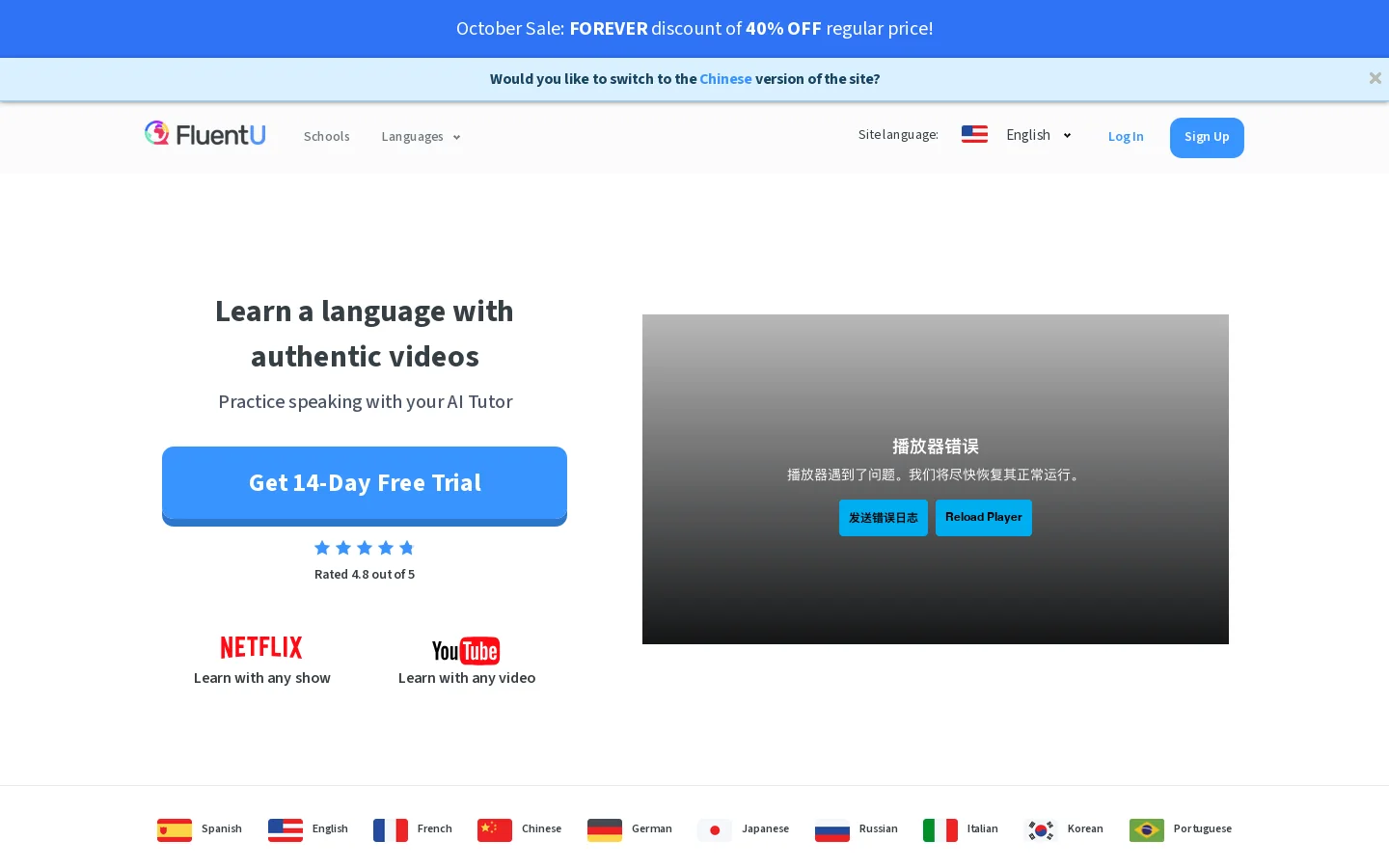Image resolution: width=1389 pixels, height=868 pixels.
Task: Click the Spanish flag icon
Action: click(x=175, y=829)
